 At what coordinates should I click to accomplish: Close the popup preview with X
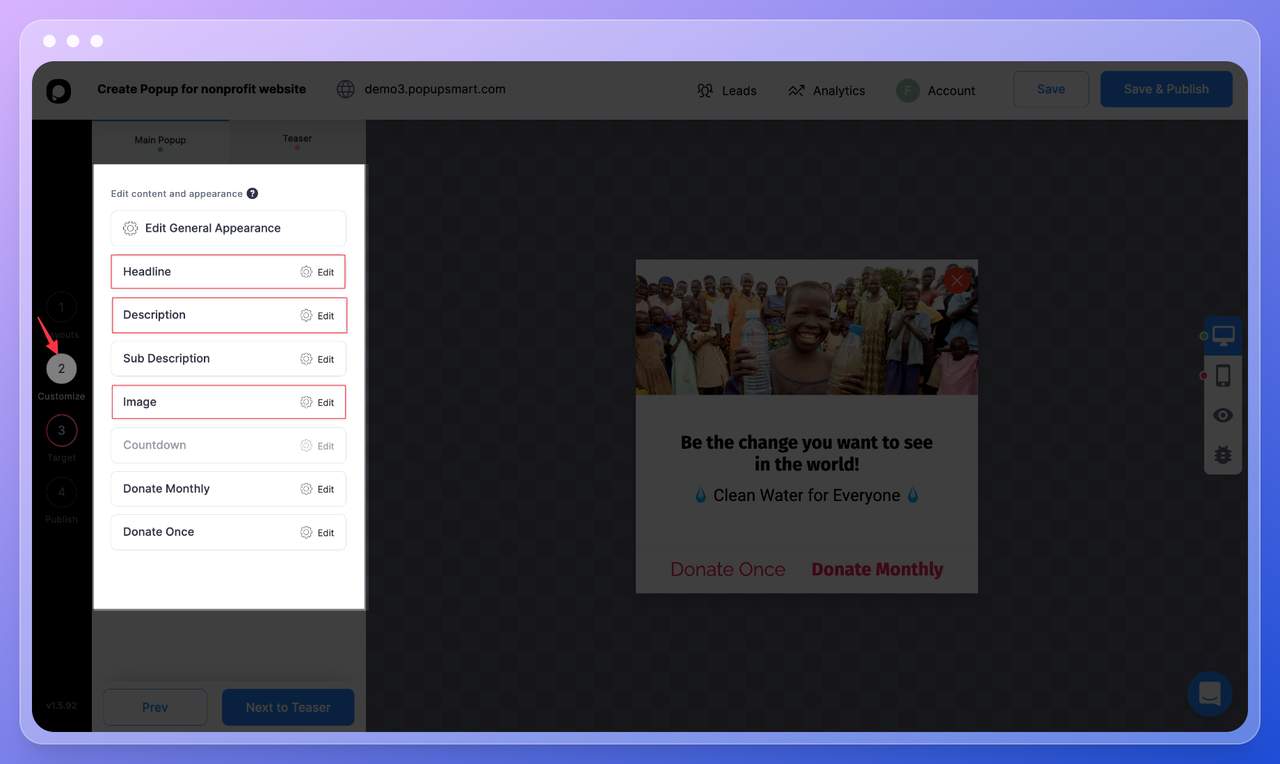pyautogui.click(x=957, y=280)
